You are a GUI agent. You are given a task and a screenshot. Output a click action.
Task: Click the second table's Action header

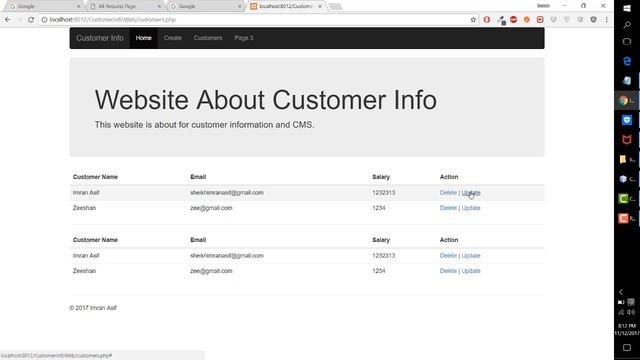[449, 240]
